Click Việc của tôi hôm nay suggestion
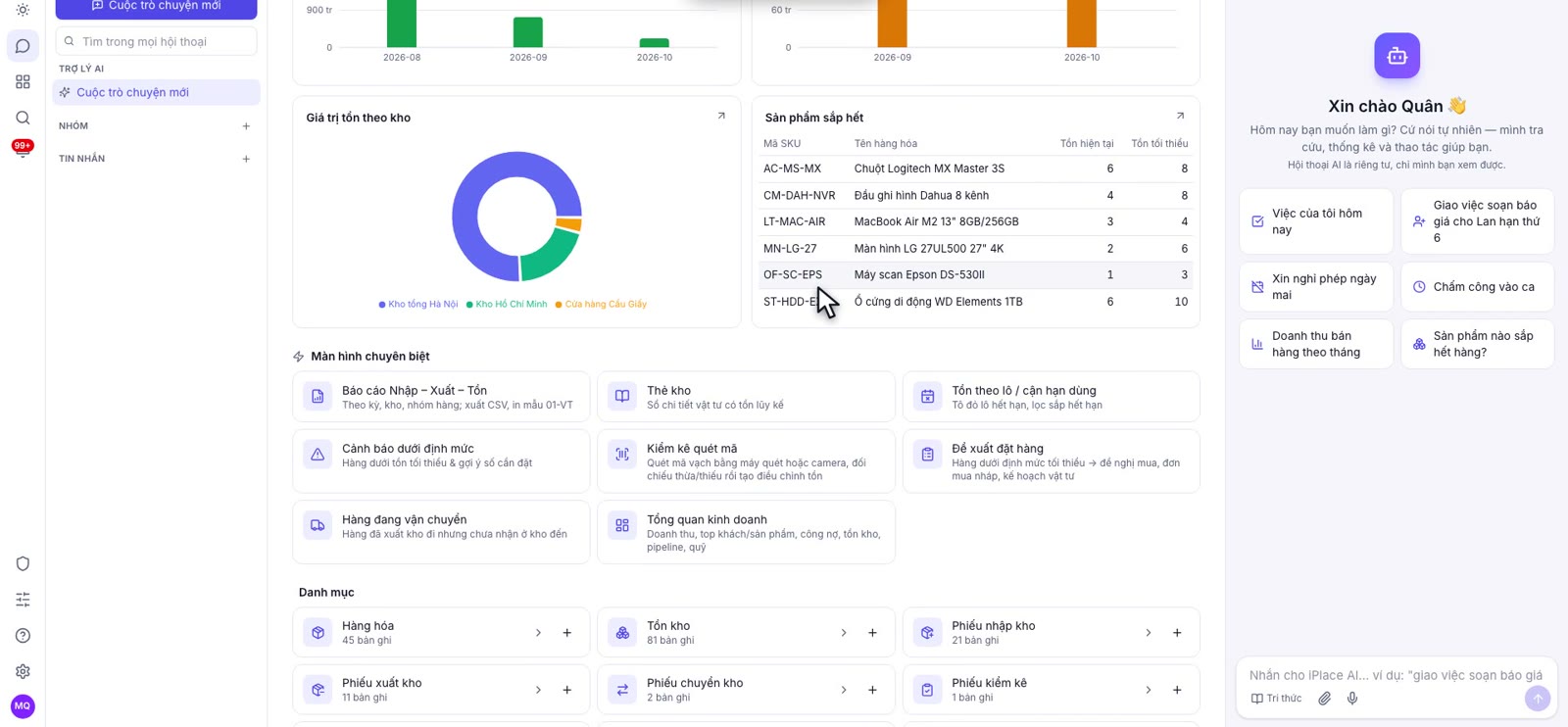 point(1316,221)
